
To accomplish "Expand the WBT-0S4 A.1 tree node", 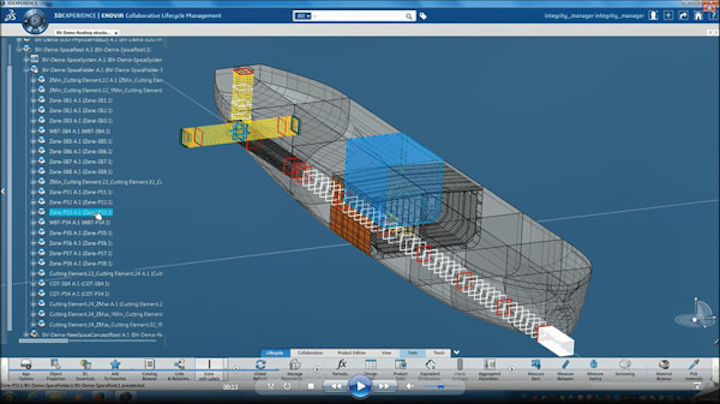I will (33, 131).
